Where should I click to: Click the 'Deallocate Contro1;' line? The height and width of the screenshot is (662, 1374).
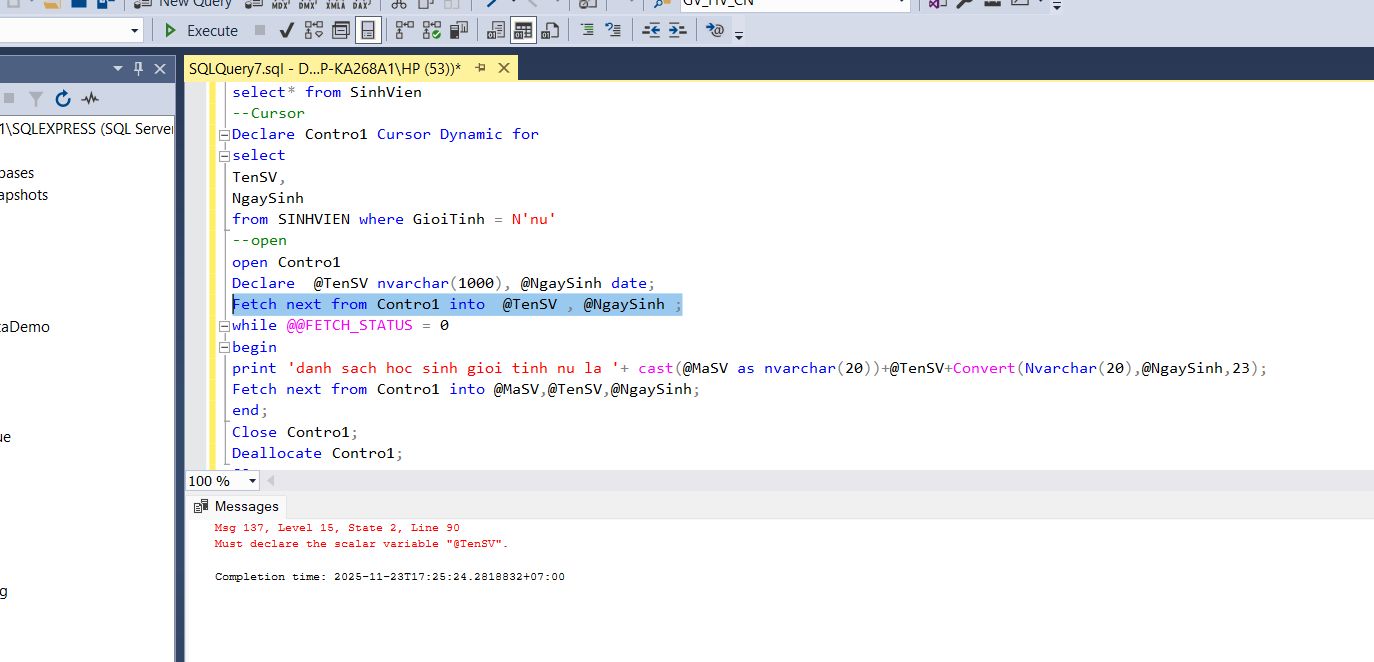318,453
